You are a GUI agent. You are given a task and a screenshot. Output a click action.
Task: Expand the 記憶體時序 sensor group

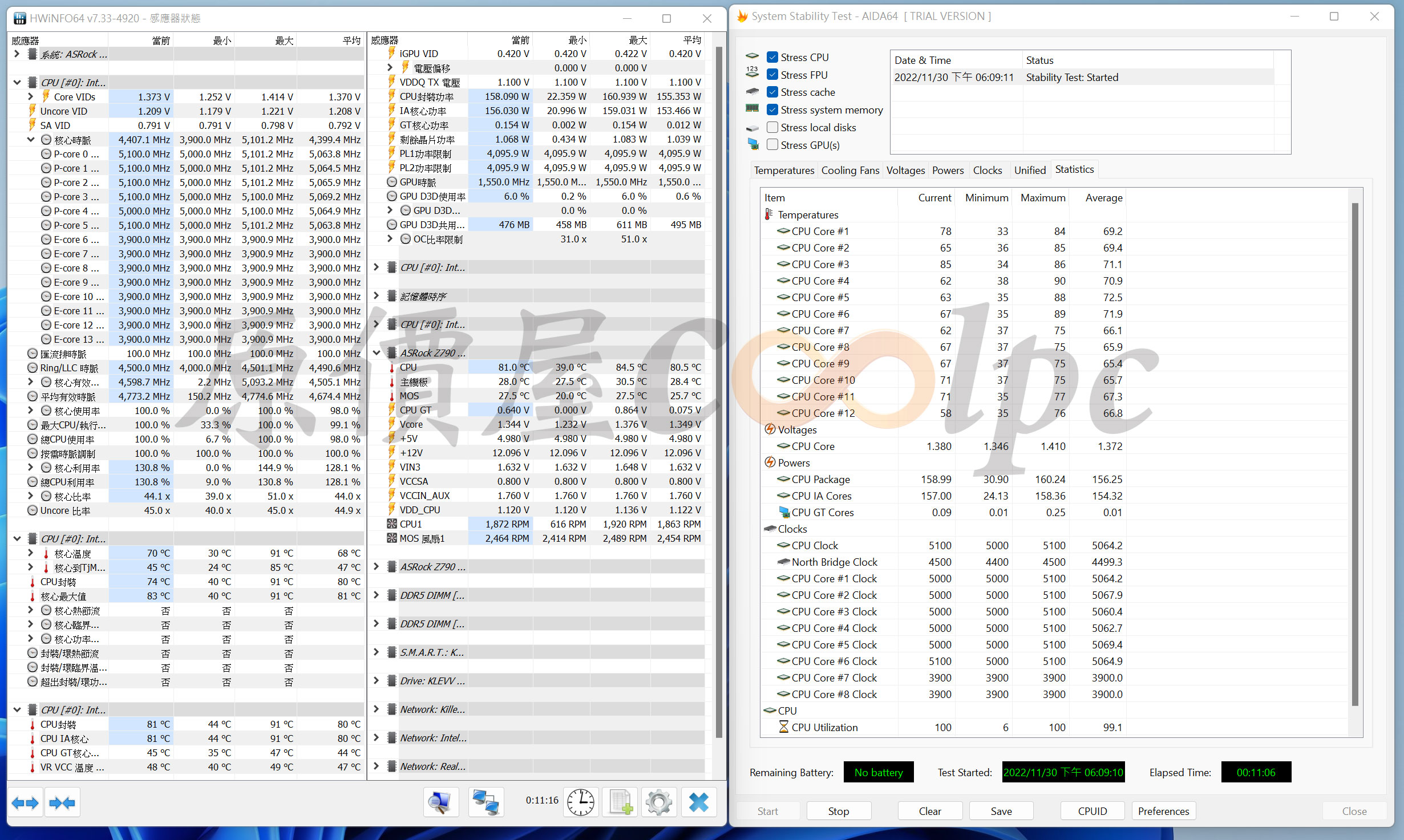coord(377,296)
